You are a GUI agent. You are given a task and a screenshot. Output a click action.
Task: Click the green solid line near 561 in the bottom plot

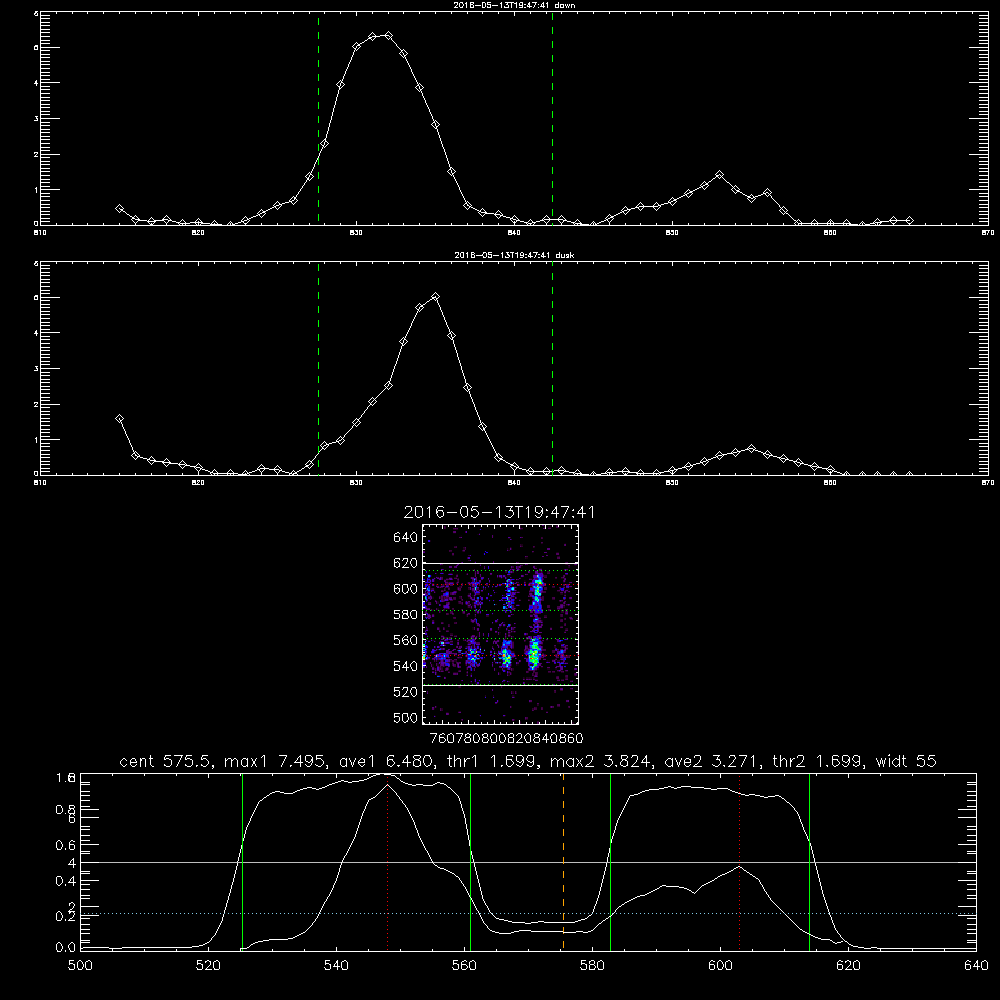tap(470, 861)
